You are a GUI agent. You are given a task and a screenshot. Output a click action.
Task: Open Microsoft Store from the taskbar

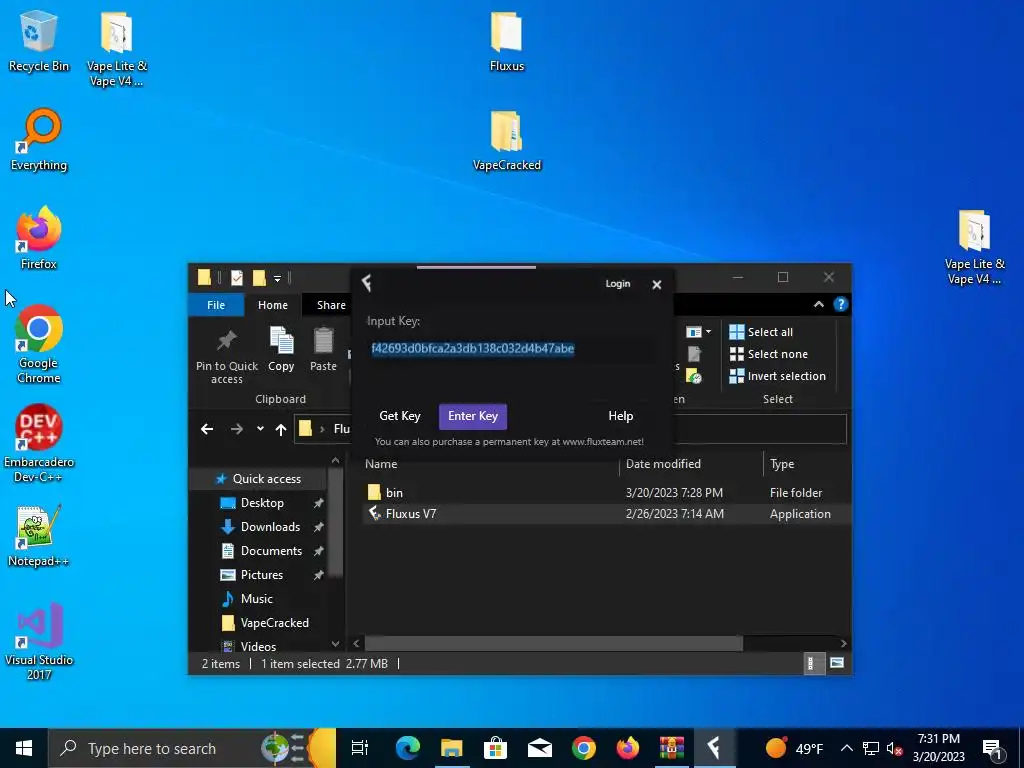[496, 748]
